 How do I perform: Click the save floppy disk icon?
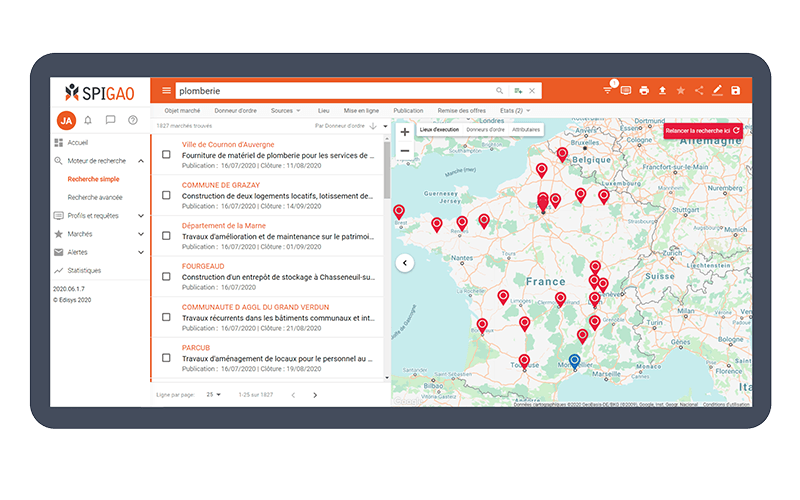(736, 91)
